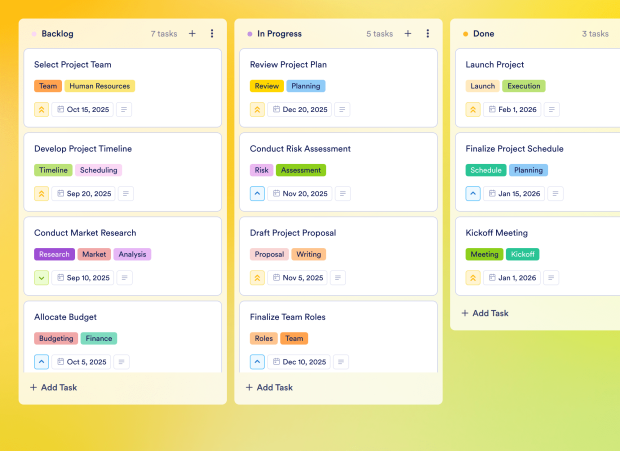This screenshot has width=620, height=451.
Task: Open description icon on Select Project Team card
Action: tap(125, 109)
